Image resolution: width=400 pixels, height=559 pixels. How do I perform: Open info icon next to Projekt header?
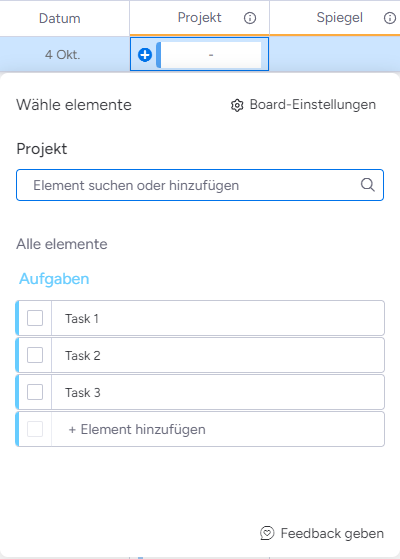pos(250,18)
